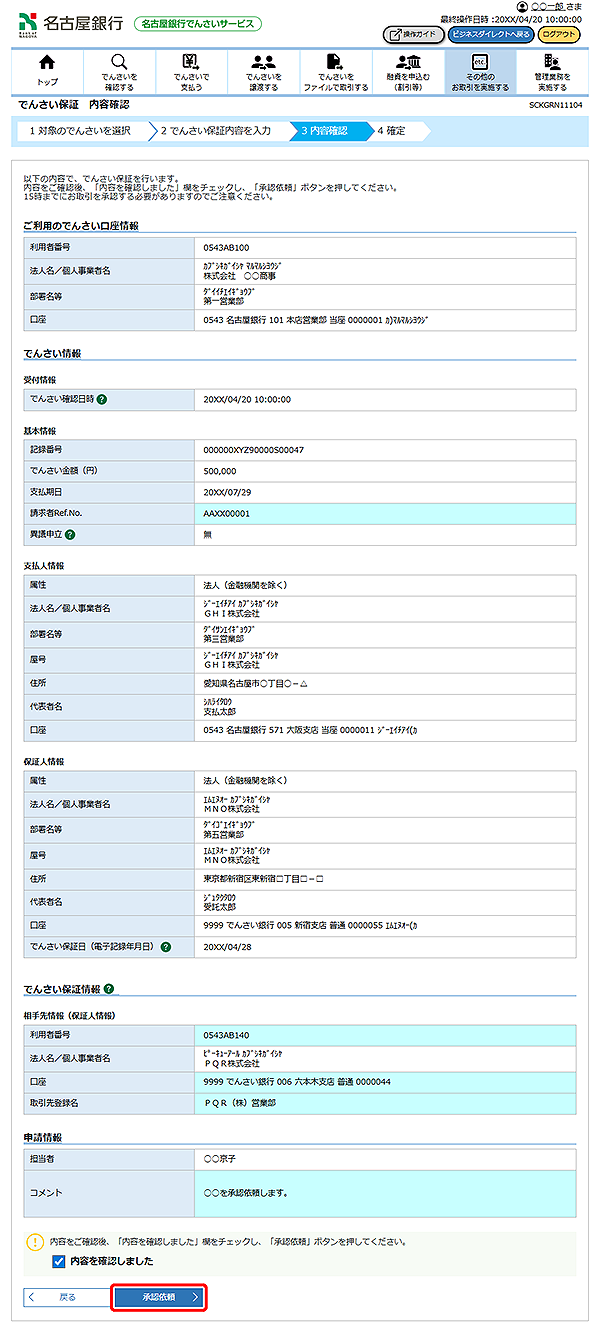The height and width of the screenshot is (1327, 600).
Task: Click the 戻る back button
Action: pyautogui.click(x=63, y=1298)
